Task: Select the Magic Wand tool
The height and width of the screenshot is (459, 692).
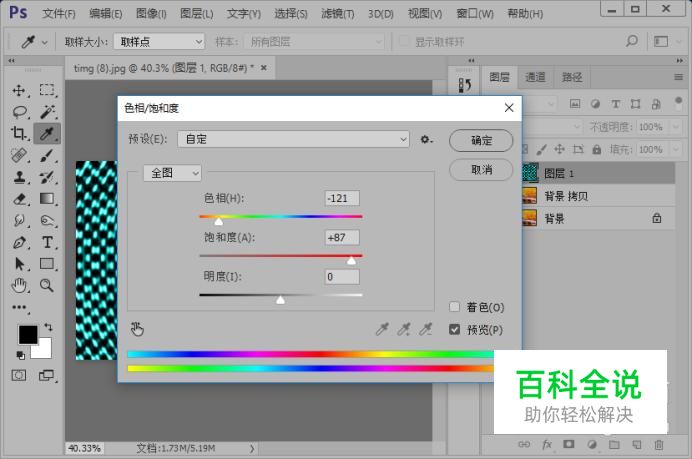Action: (x=47, y=112)
